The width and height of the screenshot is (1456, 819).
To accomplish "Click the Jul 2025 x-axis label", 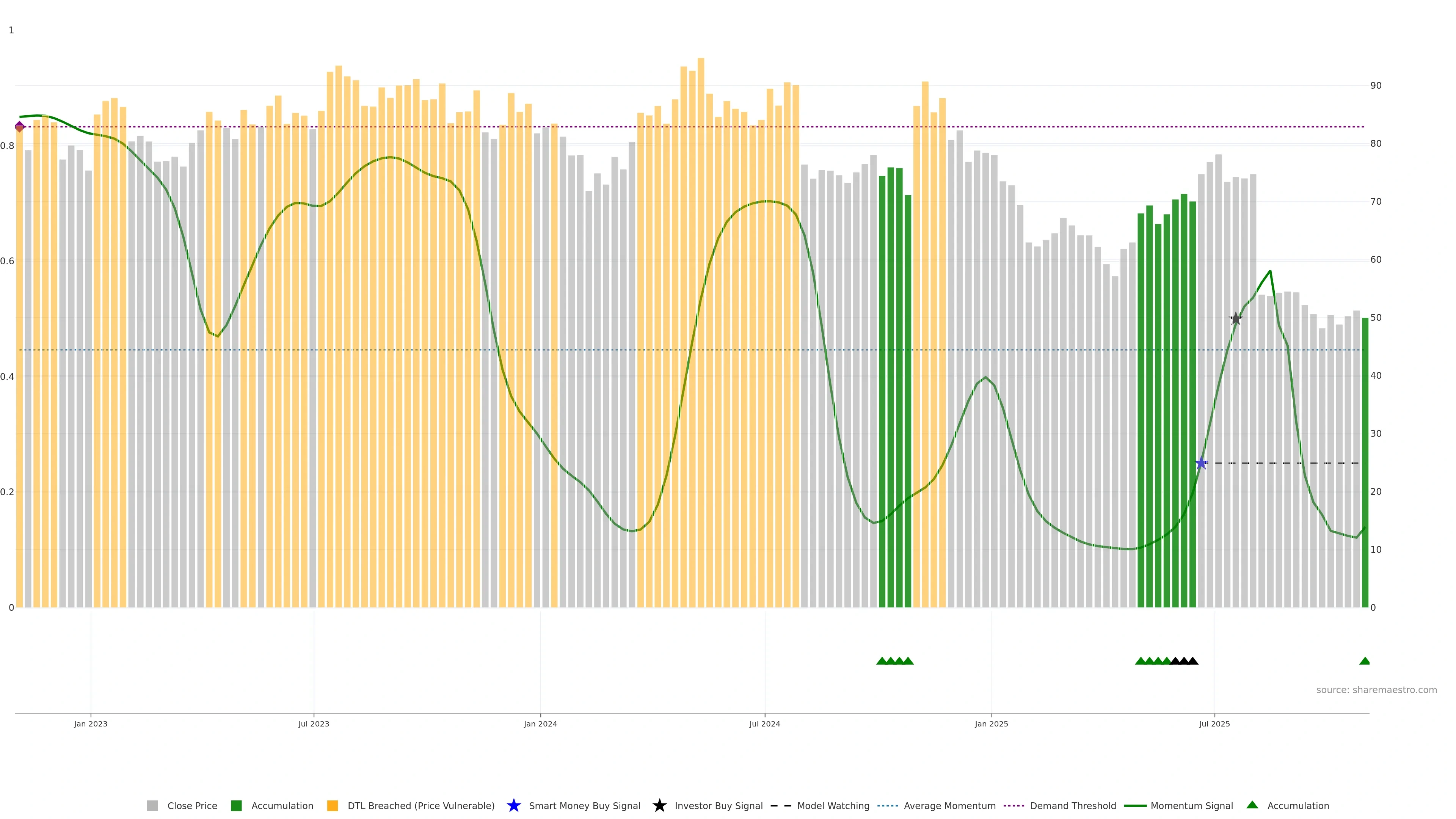I will 1214,723.
